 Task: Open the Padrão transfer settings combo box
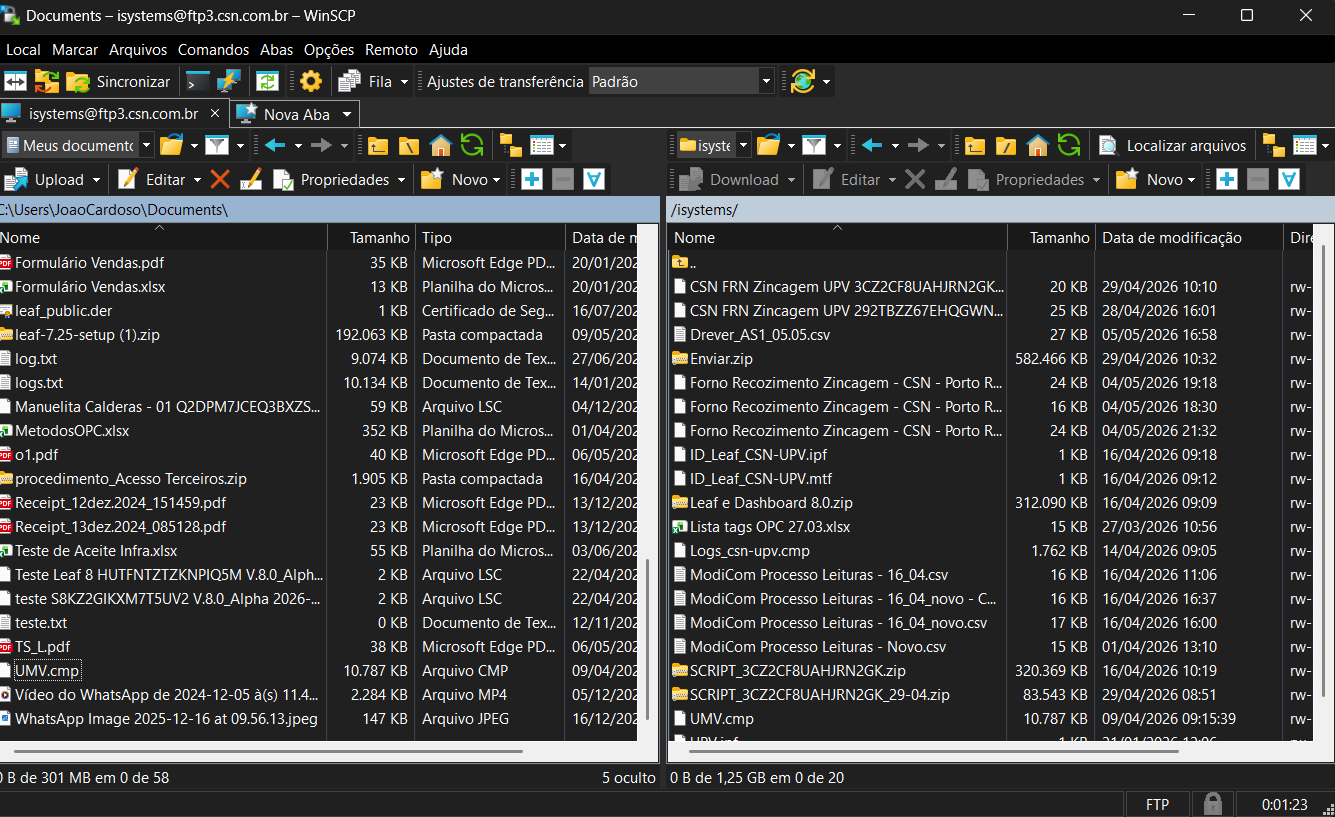(x=682, y=82)
